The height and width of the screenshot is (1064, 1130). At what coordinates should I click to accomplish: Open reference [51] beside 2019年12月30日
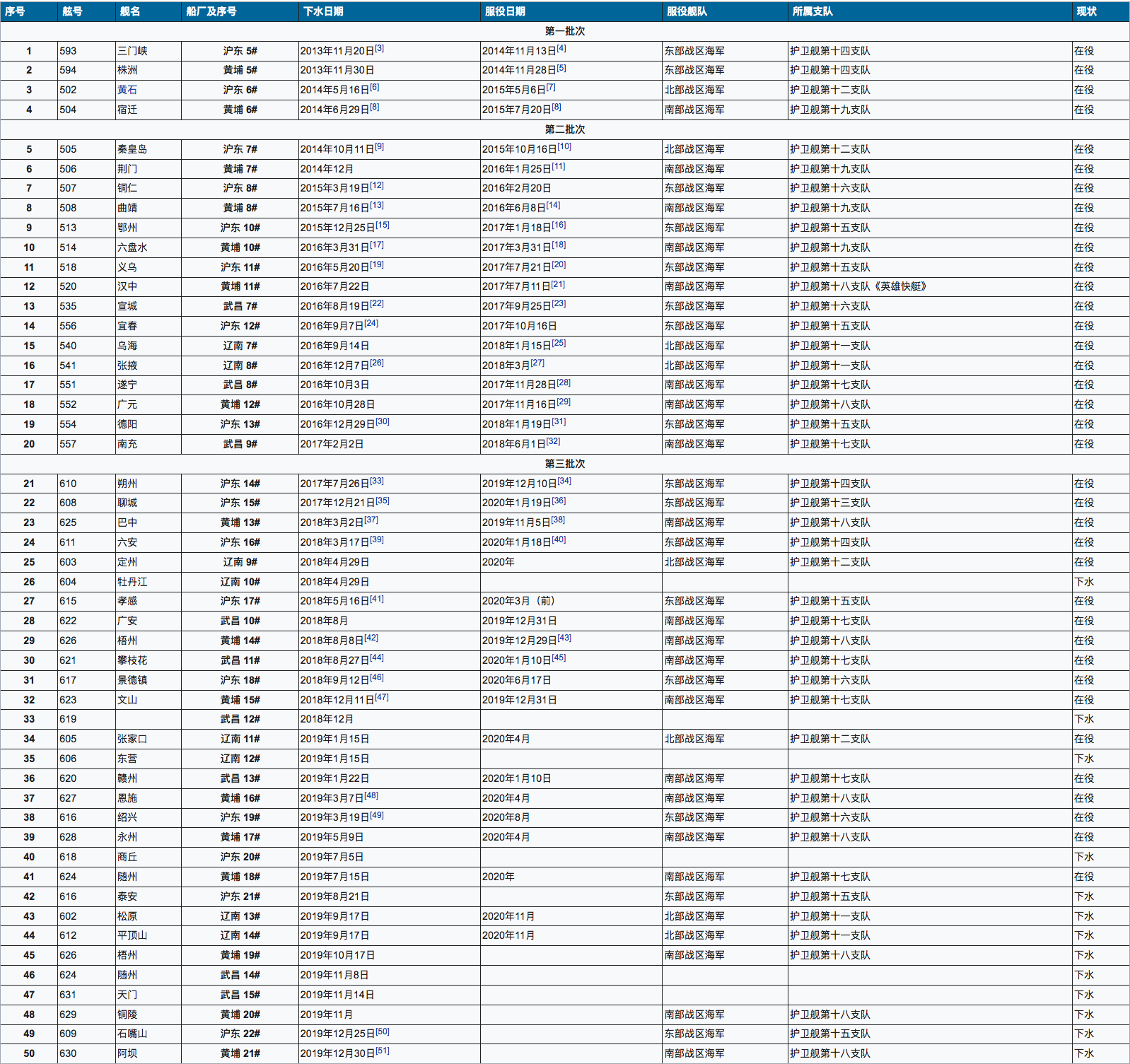pos(382,1051)
